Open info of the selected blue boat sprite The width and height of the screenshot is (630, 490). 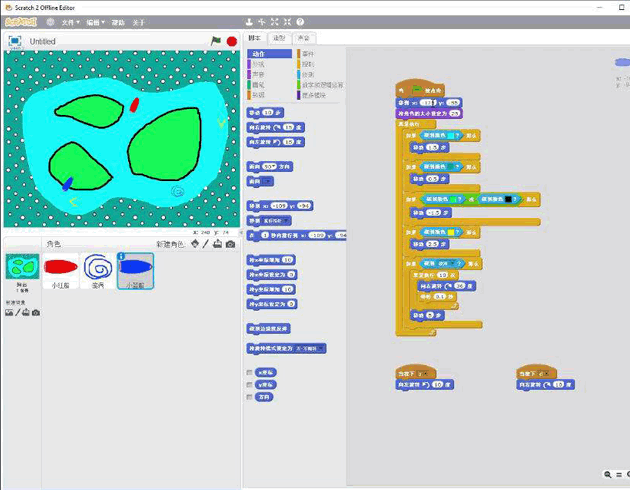pyautogui.click(x=121, y=256)
